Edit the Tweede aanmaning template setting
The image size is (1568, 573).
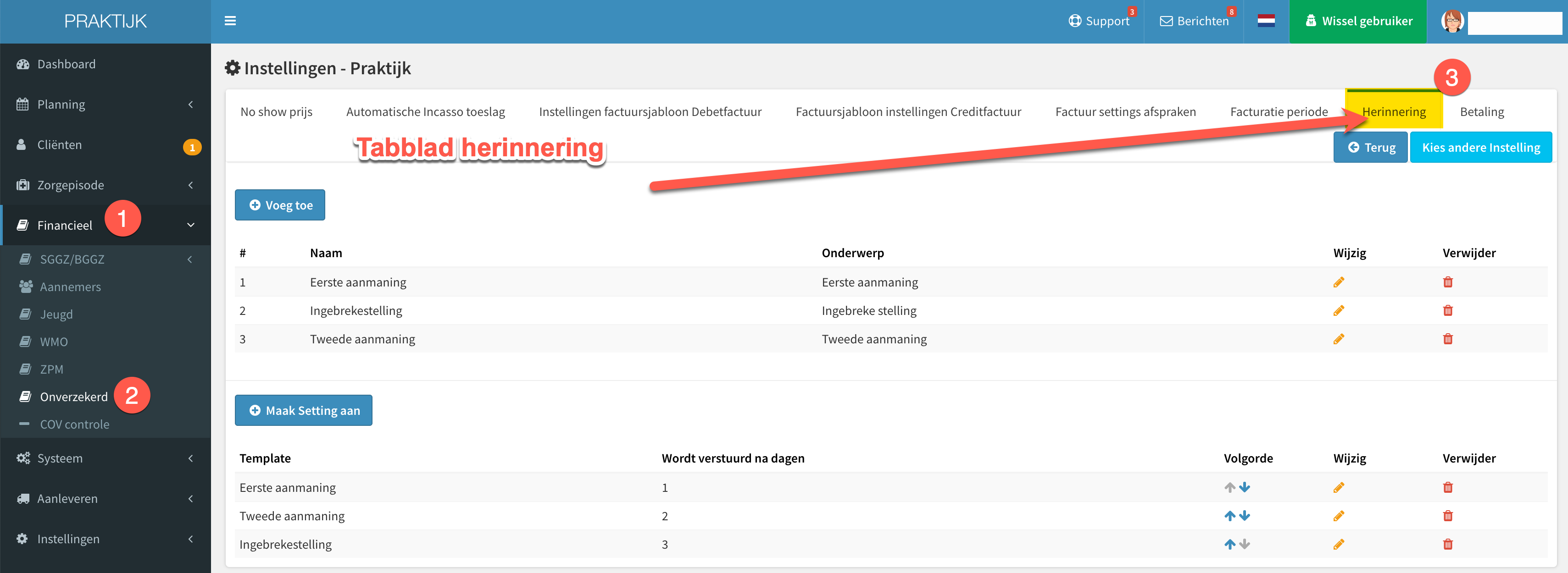pos(1339,516)
